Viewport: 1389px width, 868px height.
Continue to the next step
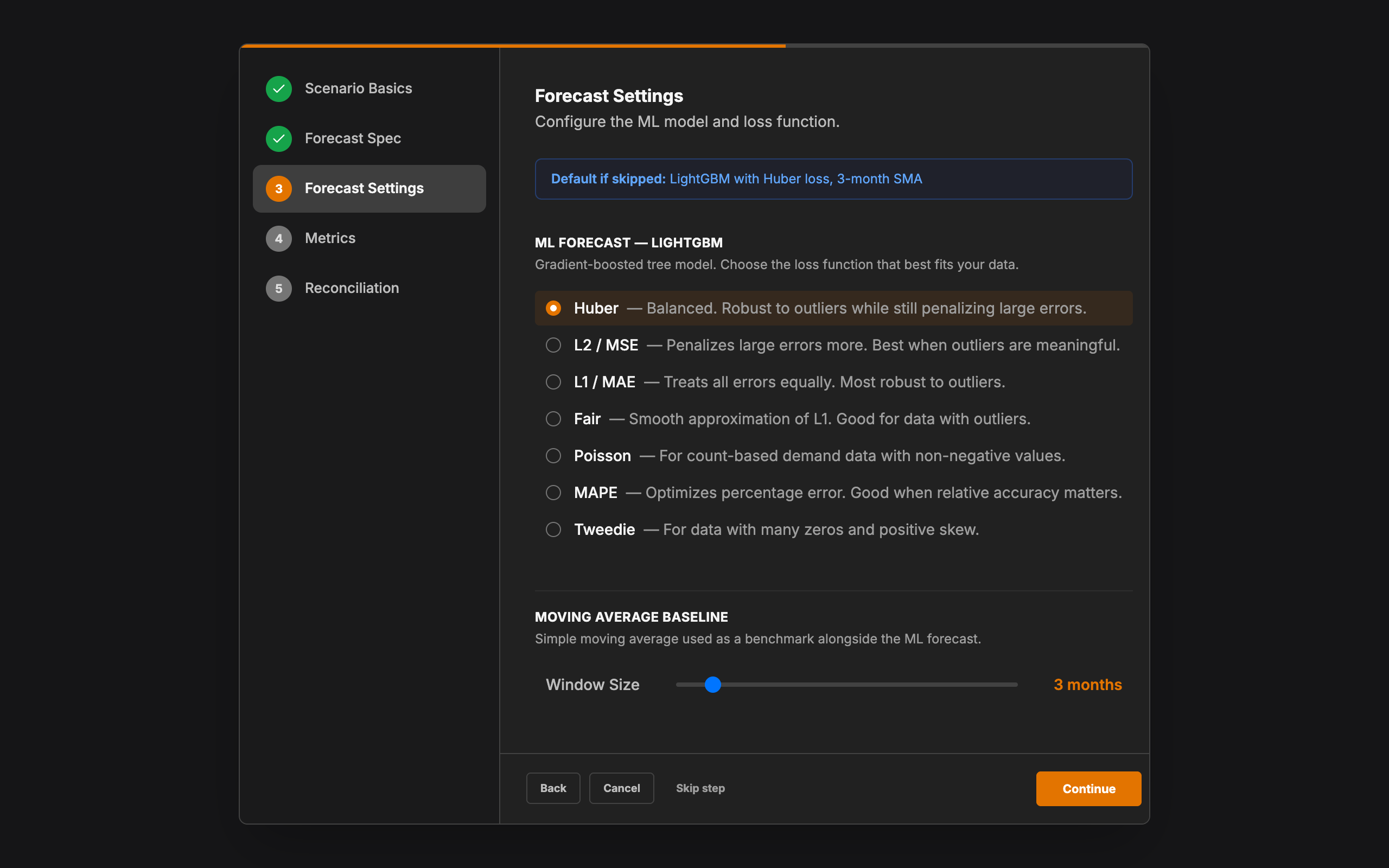click(x=1088, y=788)
